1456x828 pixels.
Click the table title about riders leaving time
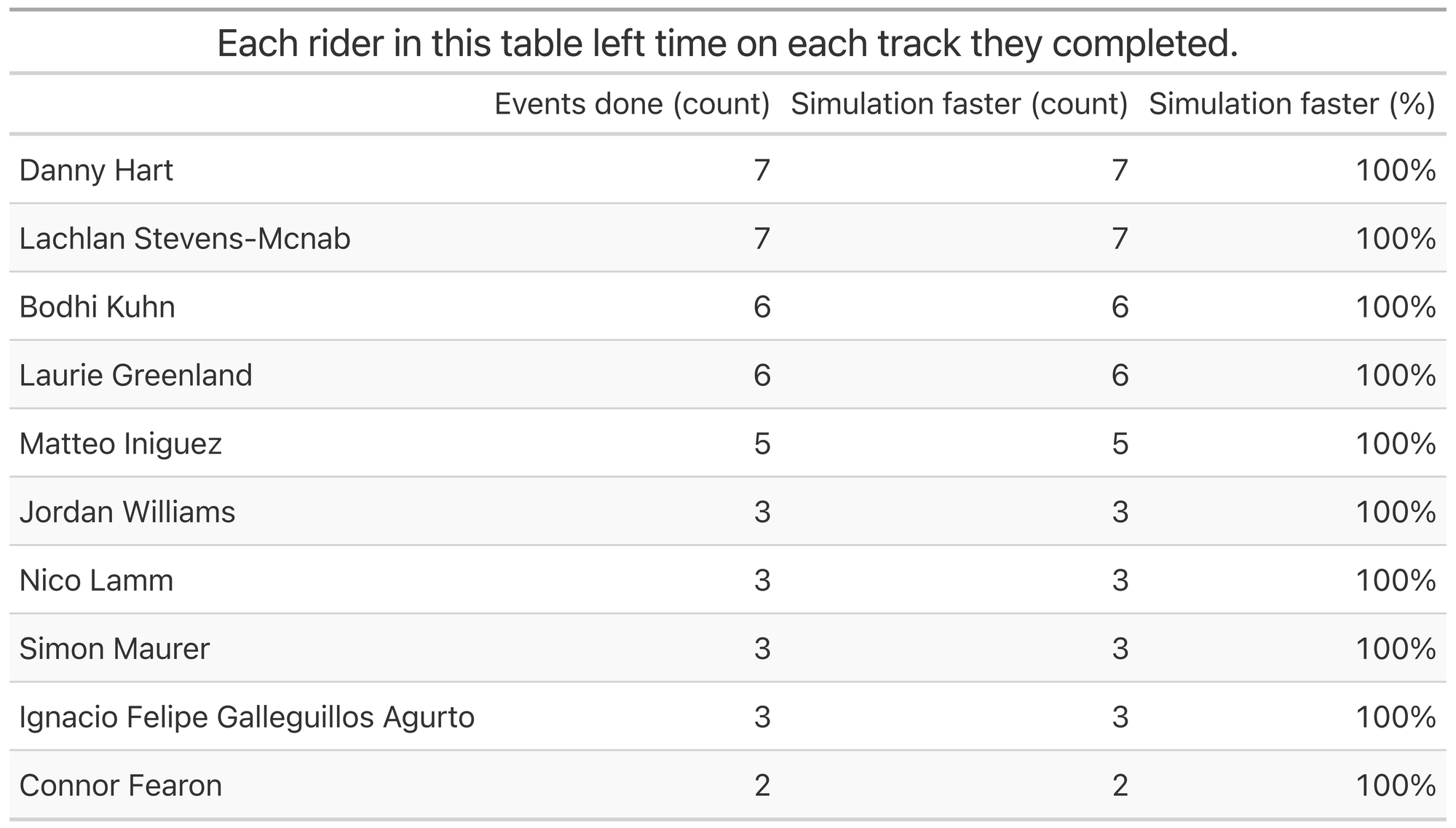(x=727, y=44)
